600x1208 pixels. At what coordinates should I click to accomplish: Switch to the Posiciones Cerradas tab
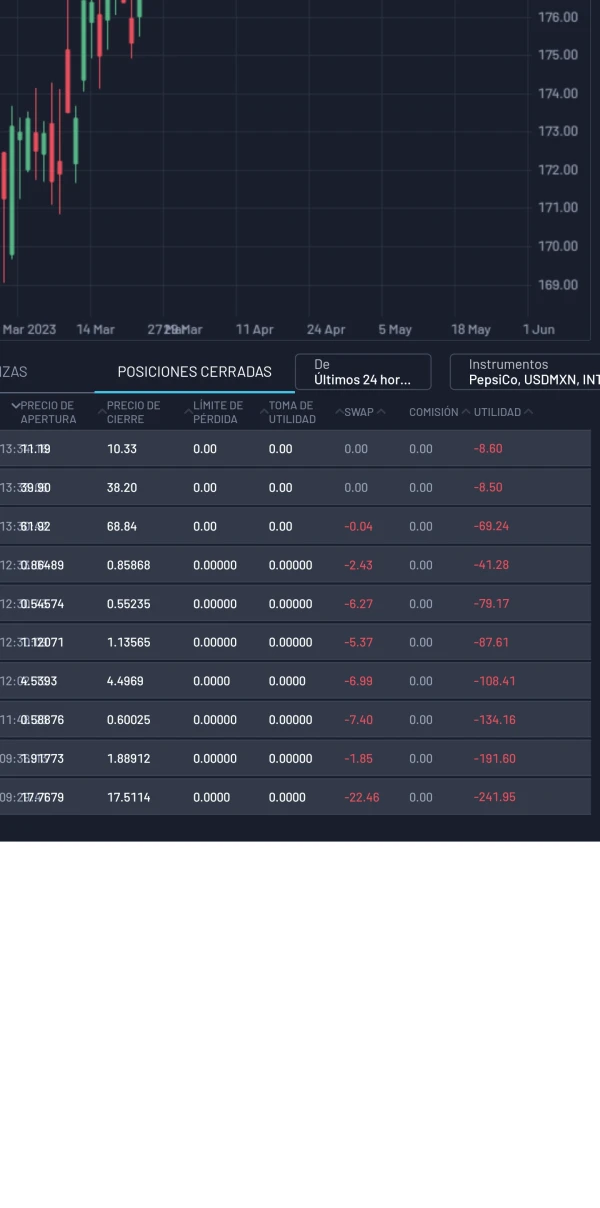[194, 372]
